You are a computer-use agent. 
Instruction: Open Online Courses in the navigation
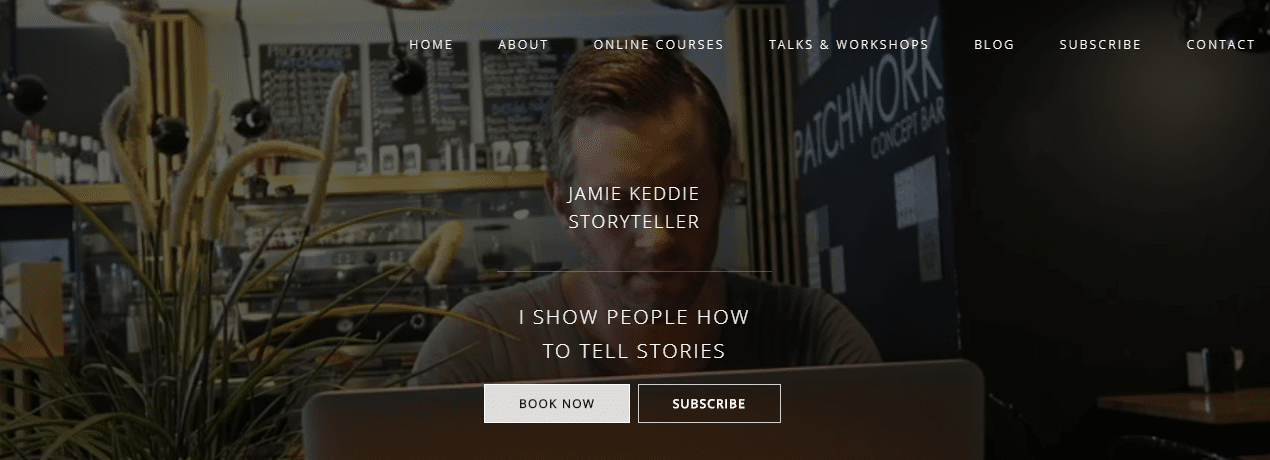658,45
